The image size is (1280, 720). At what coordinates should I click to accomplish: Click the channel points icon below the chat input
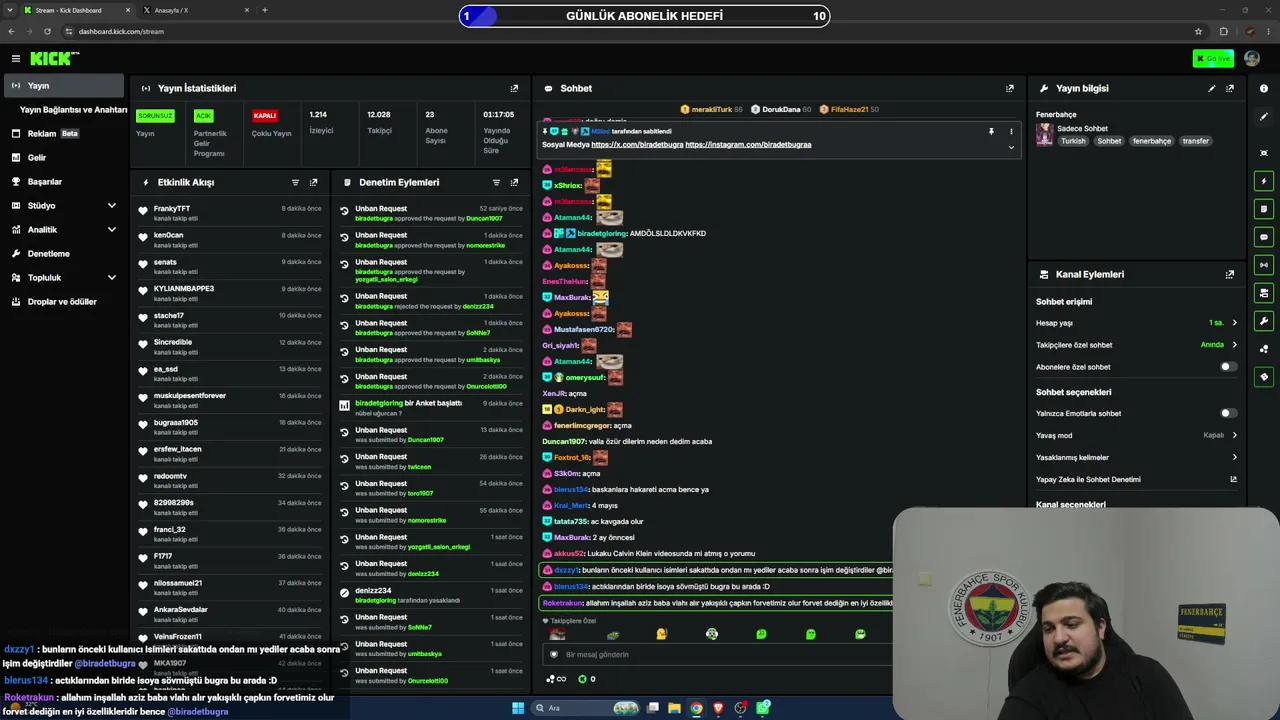pos(551,679)
